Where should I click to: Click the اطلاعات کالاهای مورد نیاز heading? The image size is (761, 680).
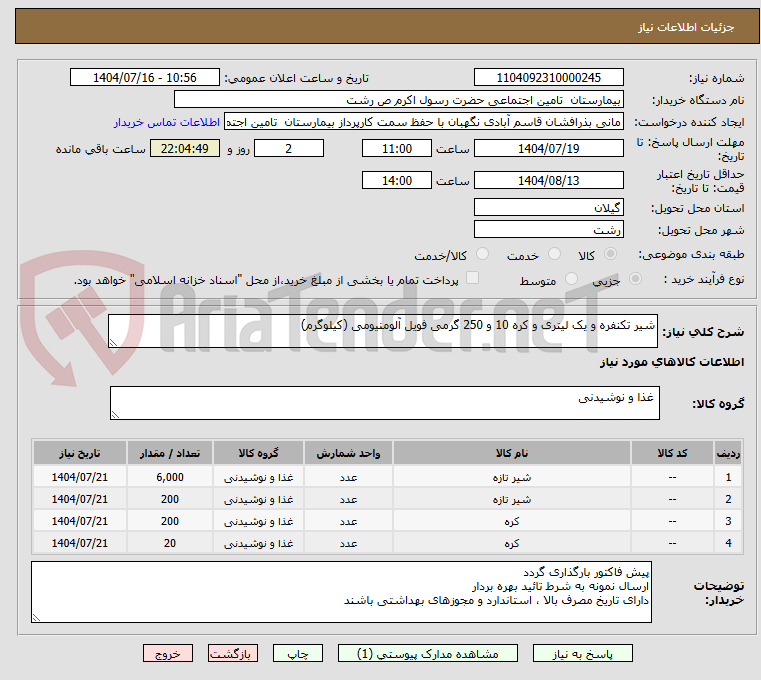672,362
